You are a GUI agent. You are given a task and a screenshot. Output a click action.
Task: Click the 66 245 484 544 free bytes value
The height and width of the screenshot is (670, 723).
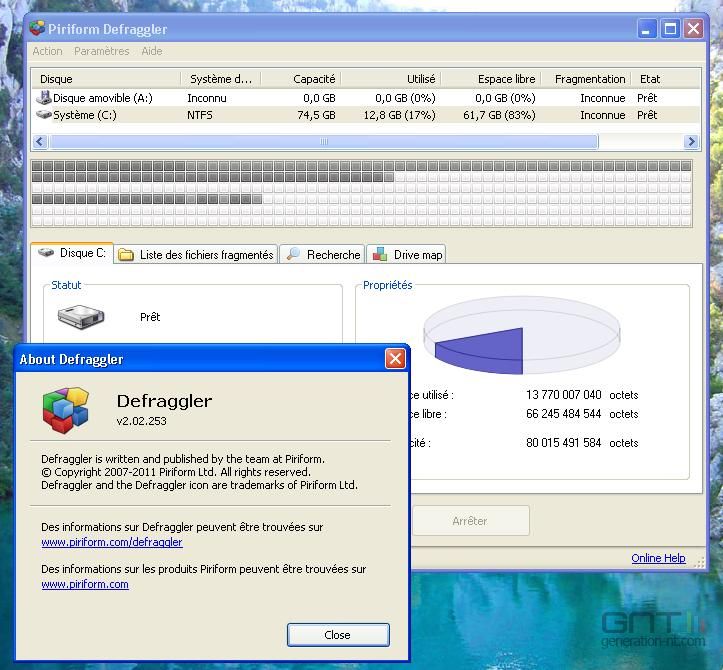pos(563,414)
